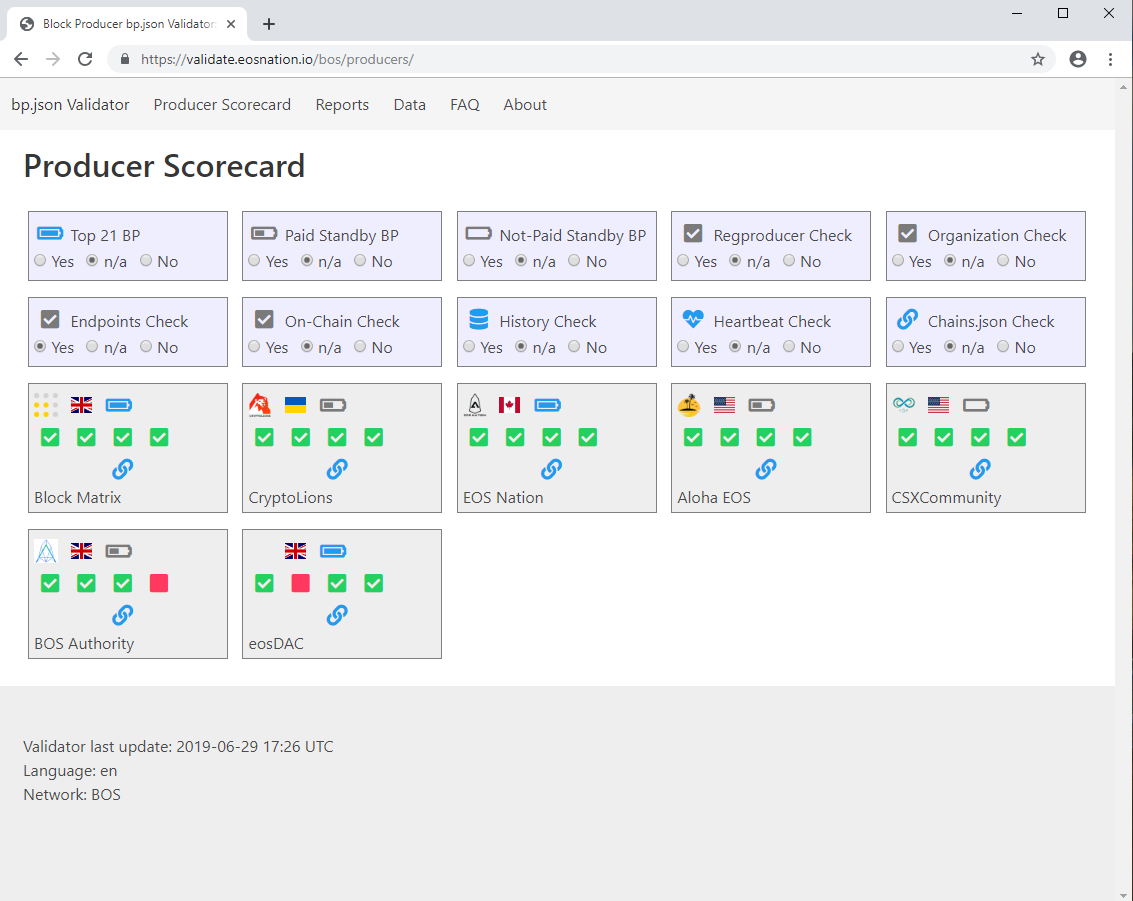
Task: Click the chain link icon in CryptoLions card
Action: 337,470
